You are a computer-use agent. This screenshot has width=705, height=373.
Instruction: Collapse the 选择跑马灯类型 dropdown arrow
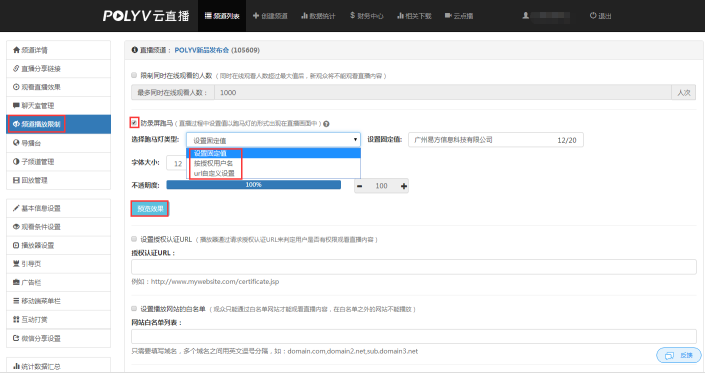355,140
